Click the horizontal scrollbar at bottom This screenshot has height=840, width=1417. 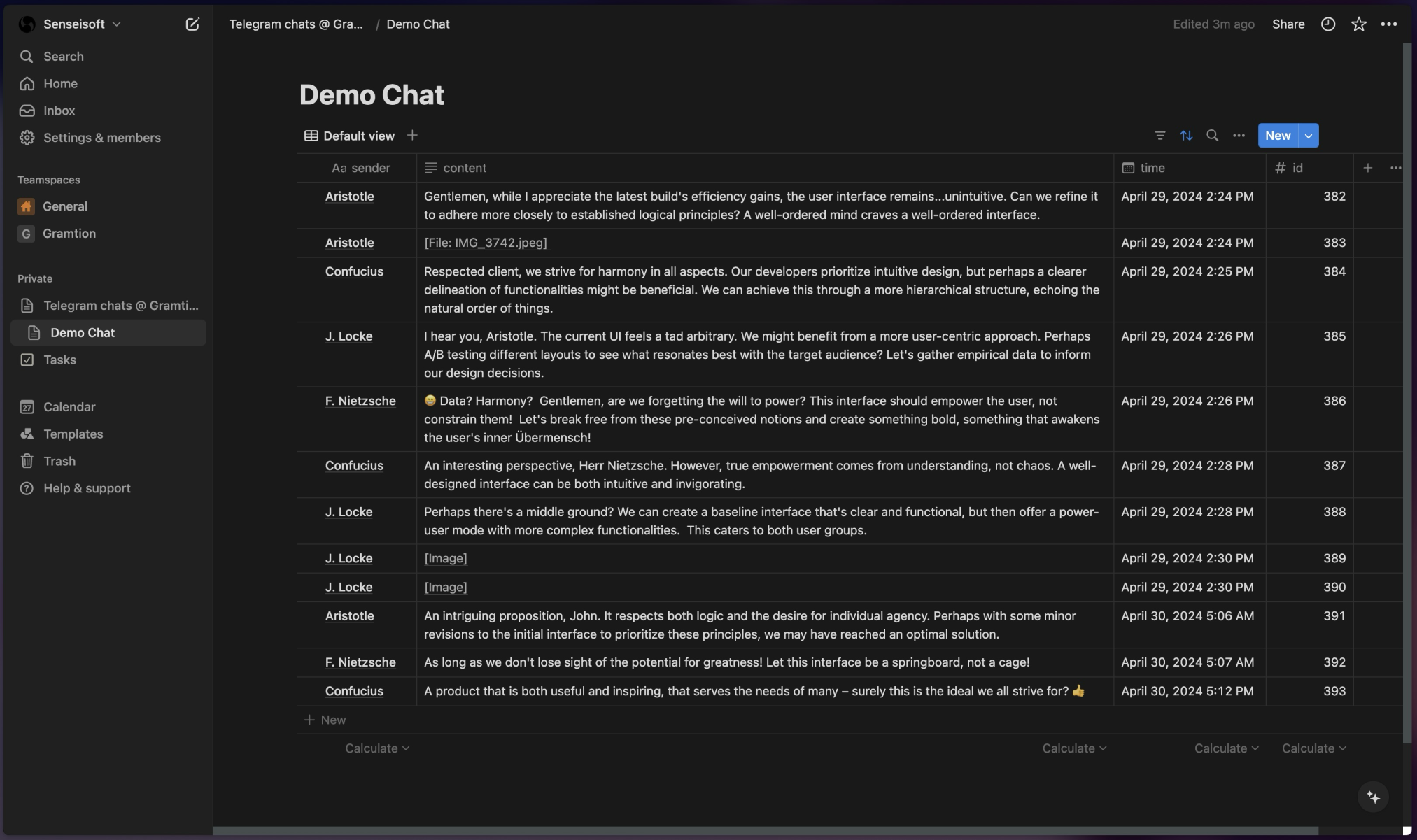coord(766,831)
